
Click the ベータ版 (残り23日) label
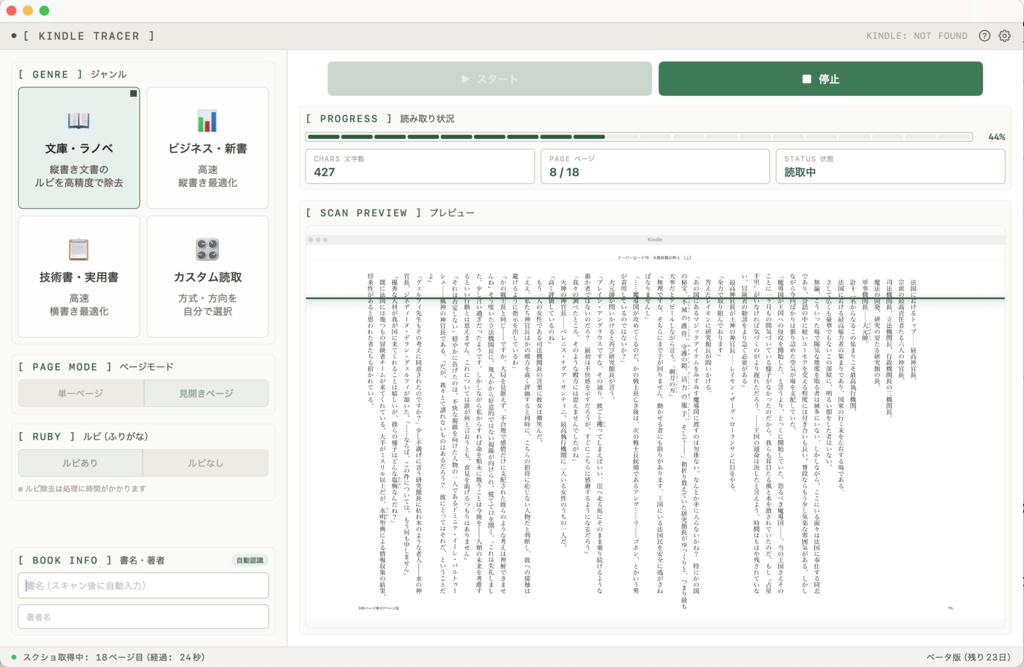[x=968, y=657]
